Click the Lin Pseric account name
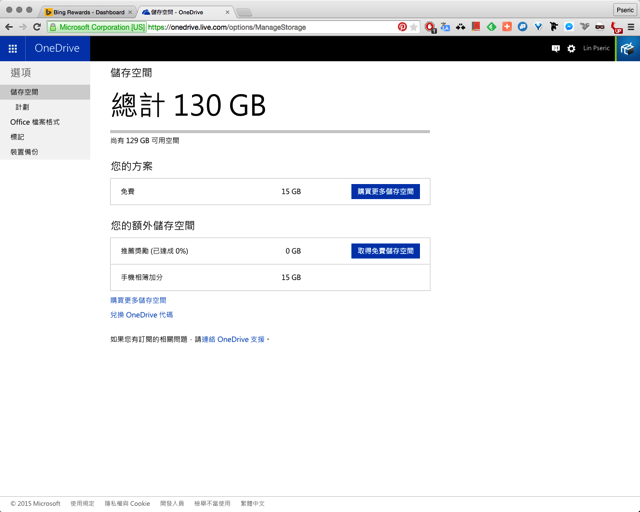The width and height of the screenshot is (640, 512). coord(596,48)
